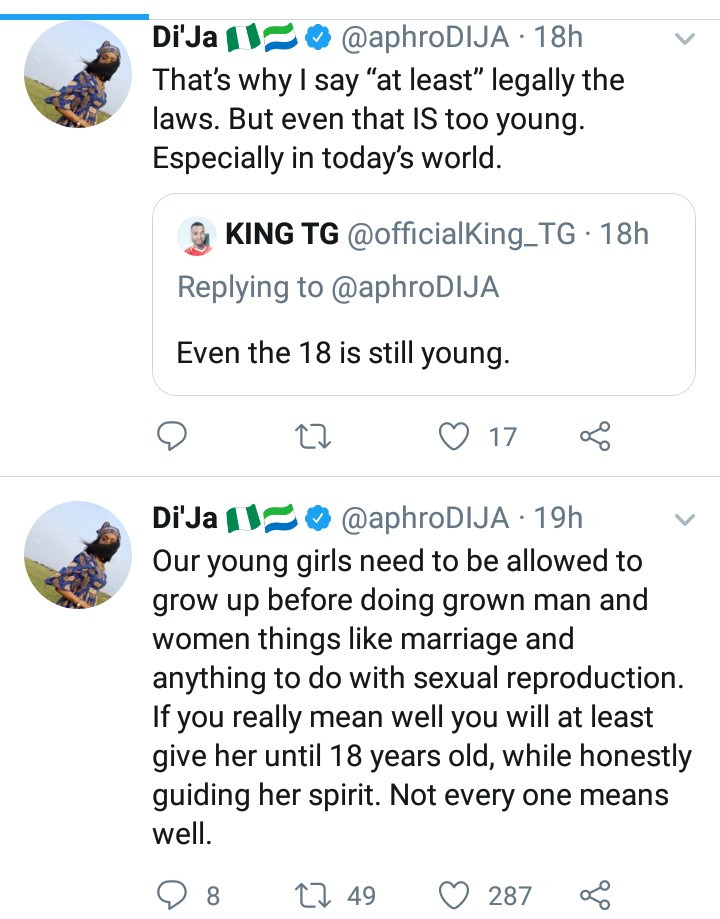720x919 pixels.
Task: Reply to the tweet with 8 replies
Action: tap(173, 893)
